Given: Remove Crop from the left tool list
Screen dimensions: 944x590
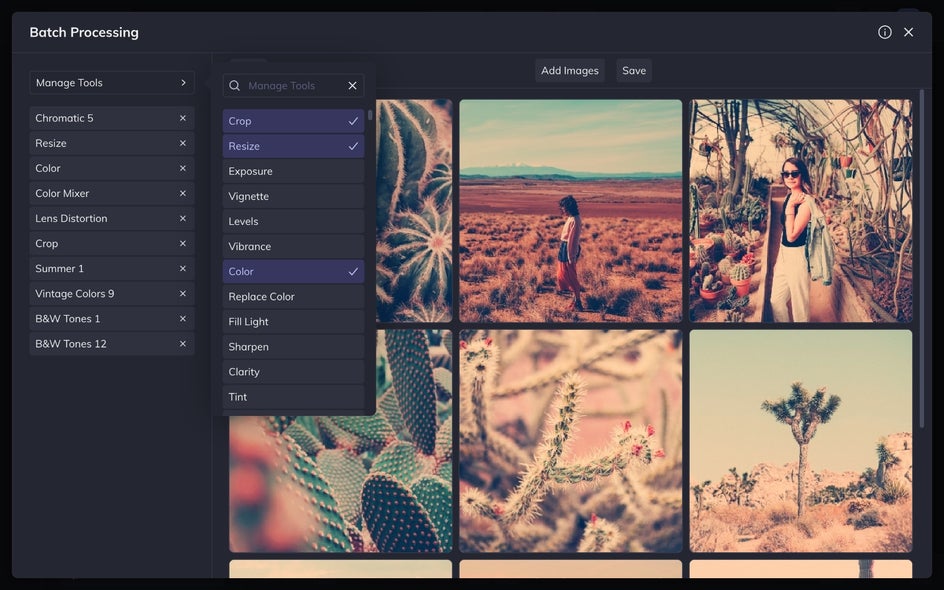Looking at the screenshot, I should click(x=182, y=244).
